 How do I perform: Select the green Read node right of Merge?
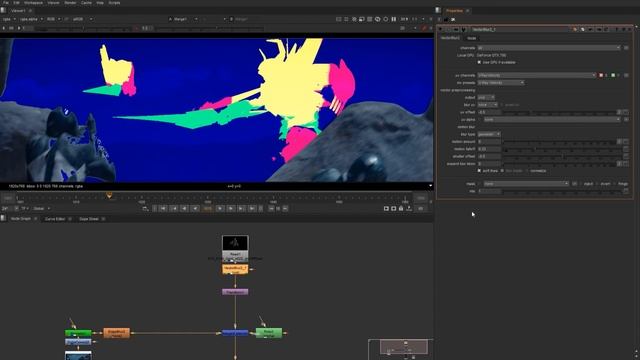click(269, 333)
